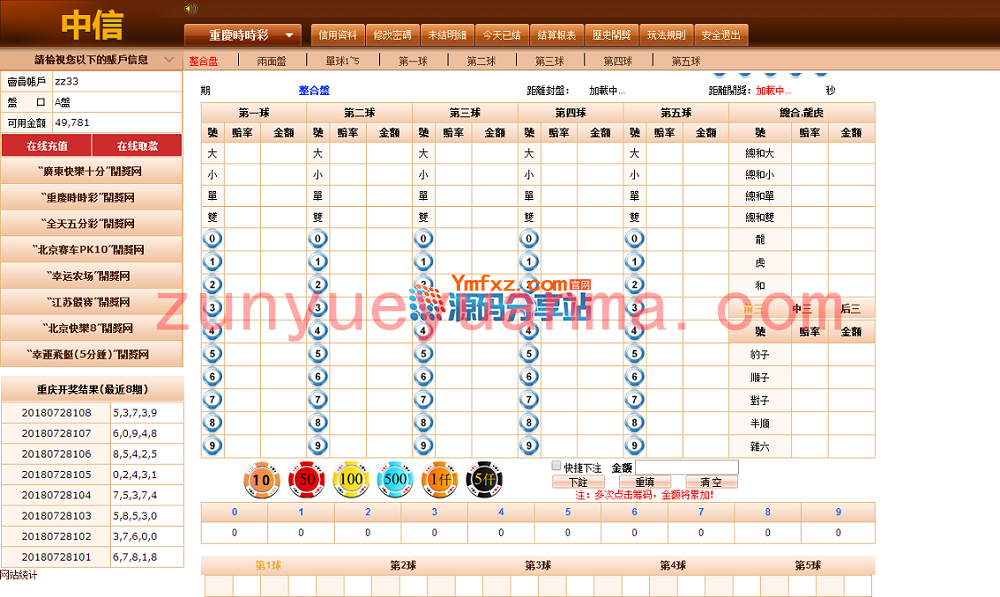Pick ball 9 in 第一球 column
This screenshot has height=597, width=1000.
point(212,445)
